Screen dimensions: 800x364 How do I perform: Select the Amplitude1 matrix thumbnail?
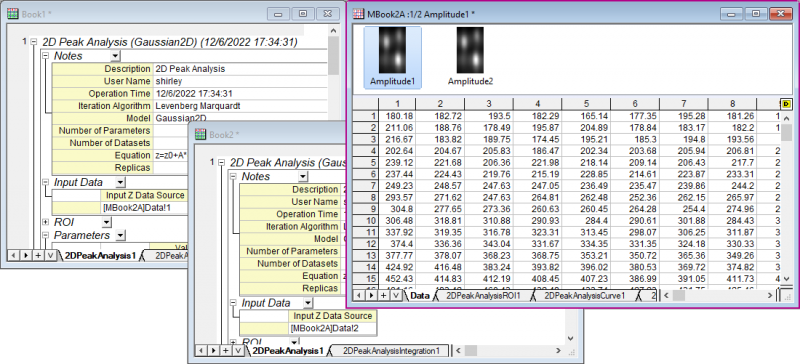coord(392,57)
